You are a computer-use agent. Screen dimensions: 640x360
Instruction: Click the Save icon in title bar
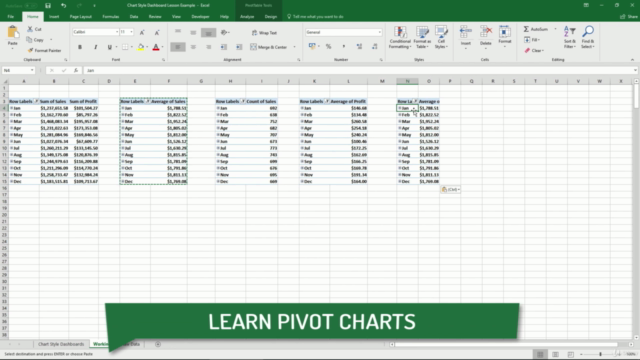(48, 5)
